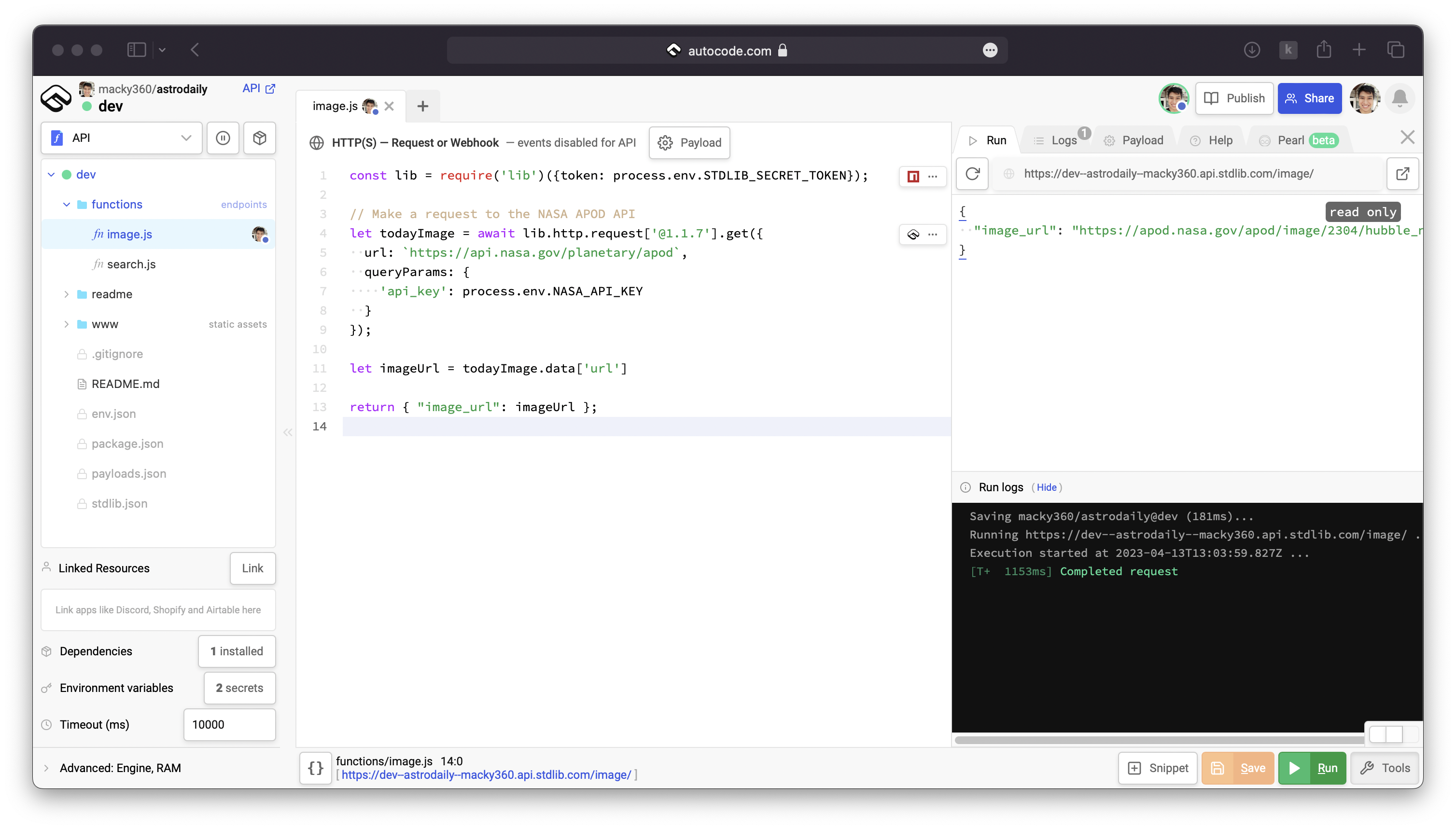Viewport: 1456px width, 829px height.
Task: Click the curly braces snippet icon in status bar
Action: pos(316,768)
